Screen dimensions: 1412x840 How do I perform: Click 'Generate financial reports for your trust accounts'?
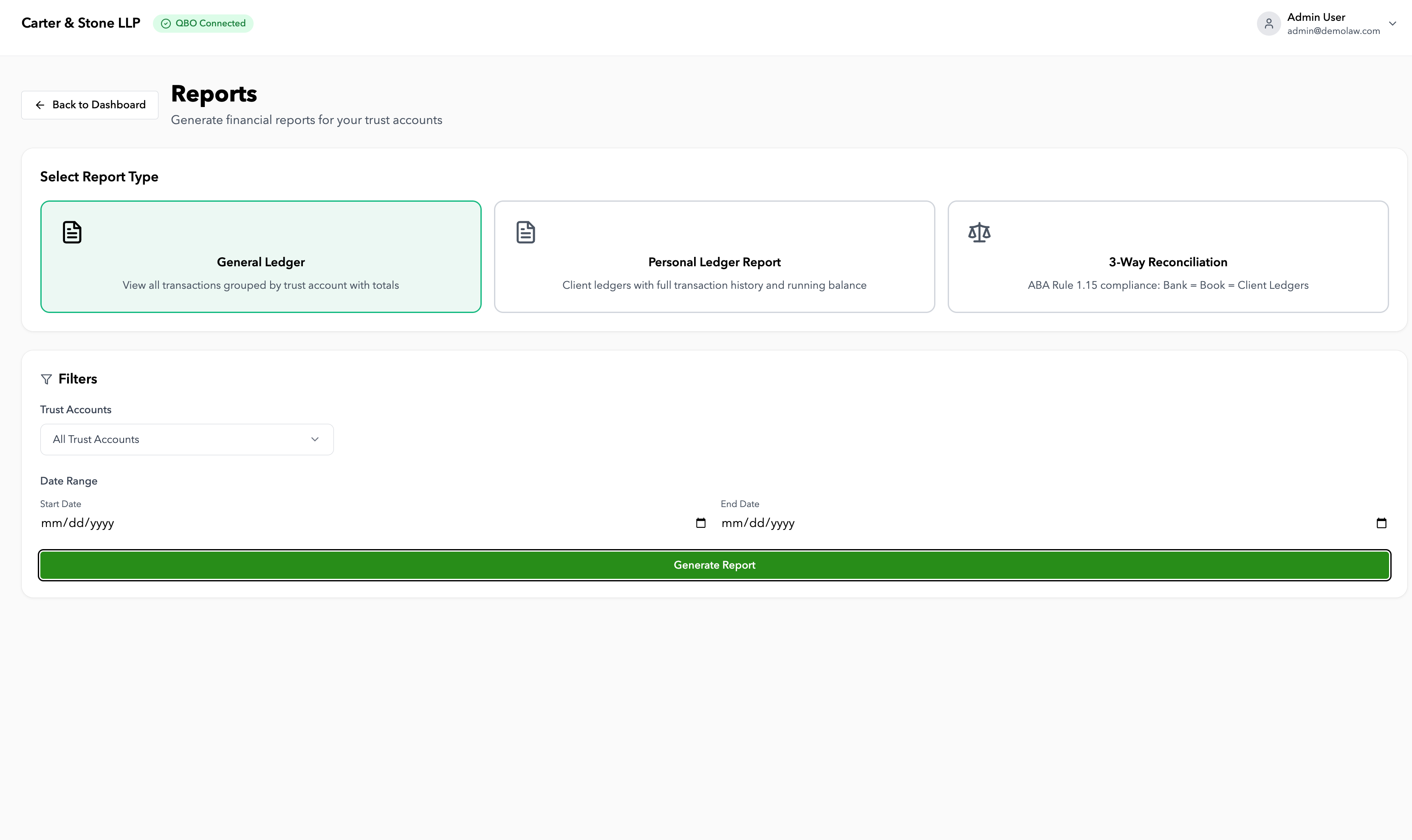(x=307, y=120)
